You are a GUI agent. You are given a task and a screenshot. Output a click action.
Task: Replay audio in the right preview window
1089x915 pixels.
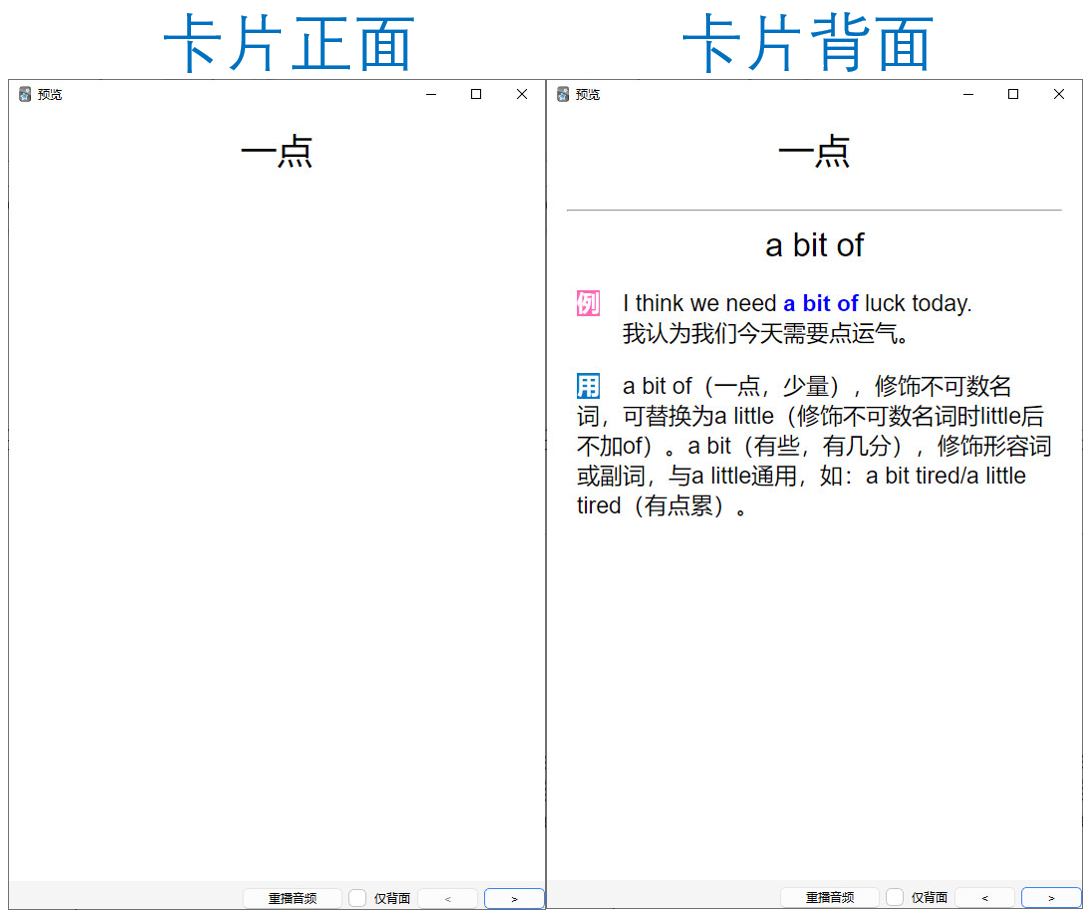tap(830, 898)
